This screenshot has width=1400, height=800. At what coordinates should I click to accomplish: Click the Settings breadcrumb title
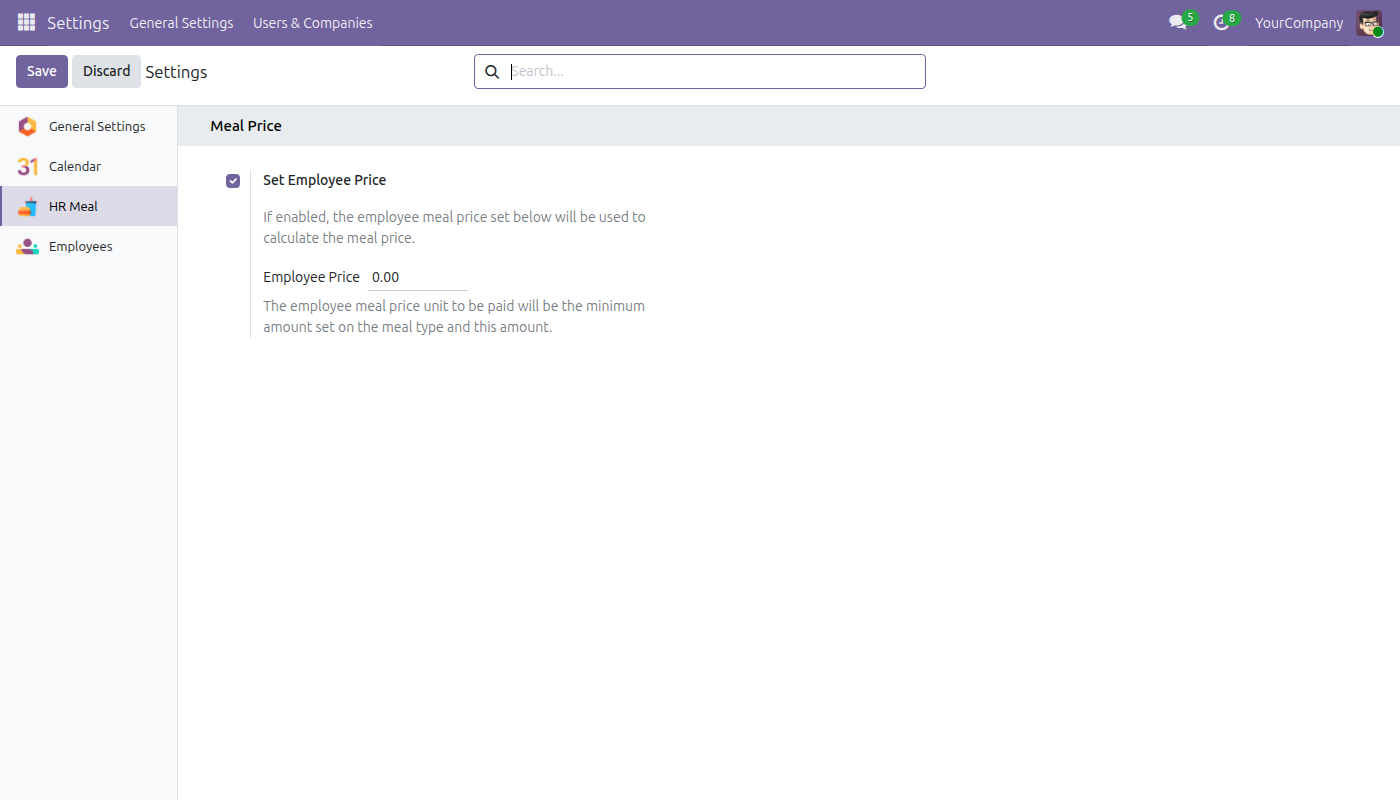(x=177, y=72)
